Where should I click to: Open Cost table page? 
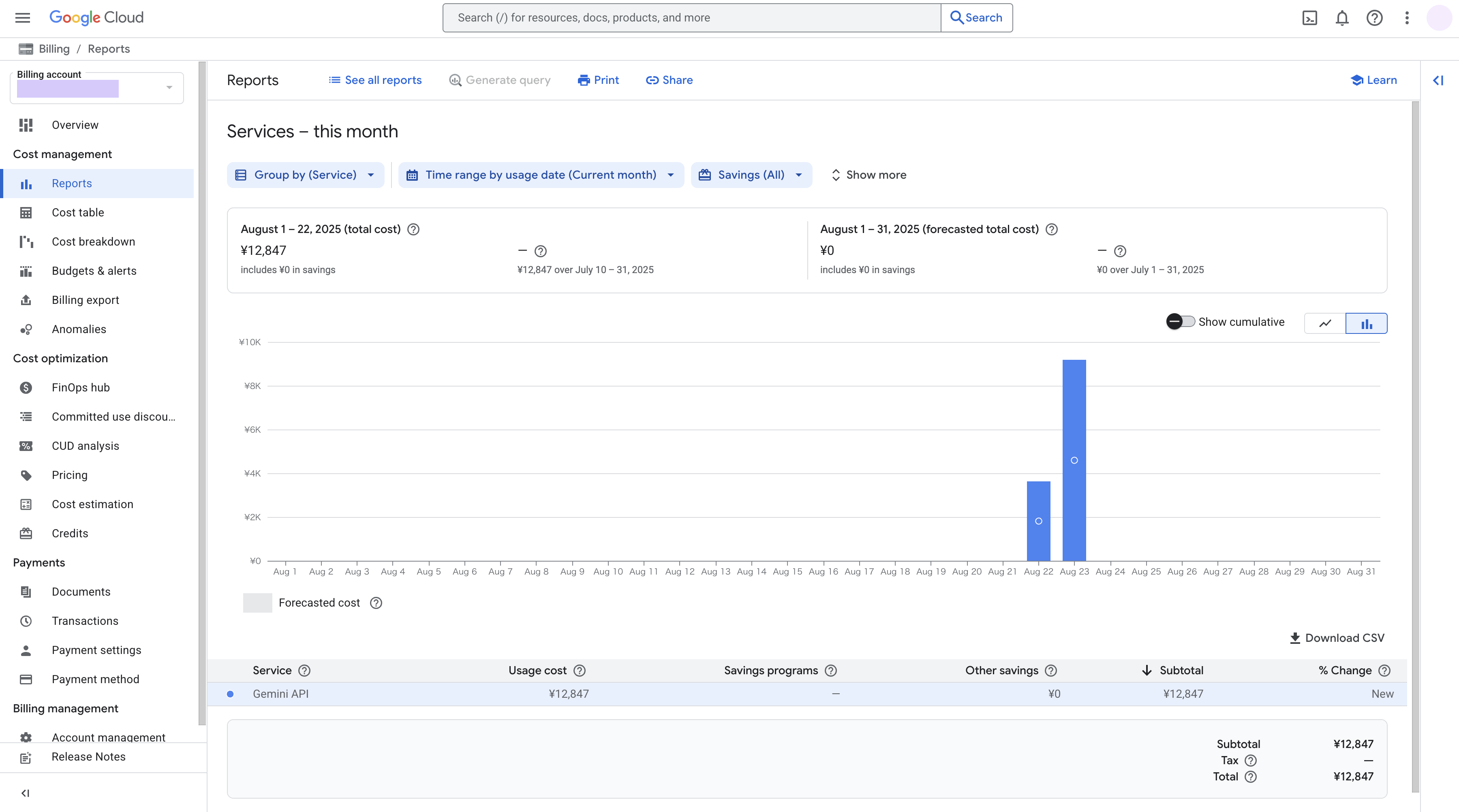97,212
